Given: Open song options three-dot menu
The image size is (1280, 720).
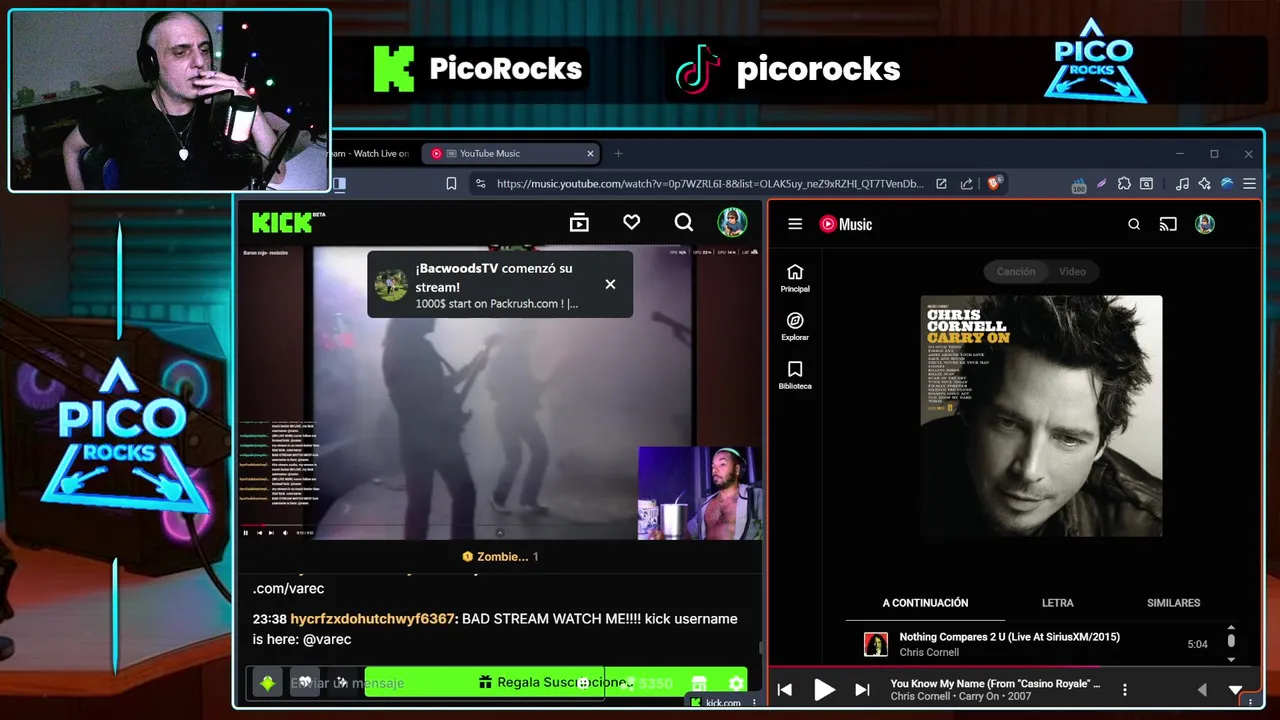Looking at the screenshot, I should pos(1124,690).
